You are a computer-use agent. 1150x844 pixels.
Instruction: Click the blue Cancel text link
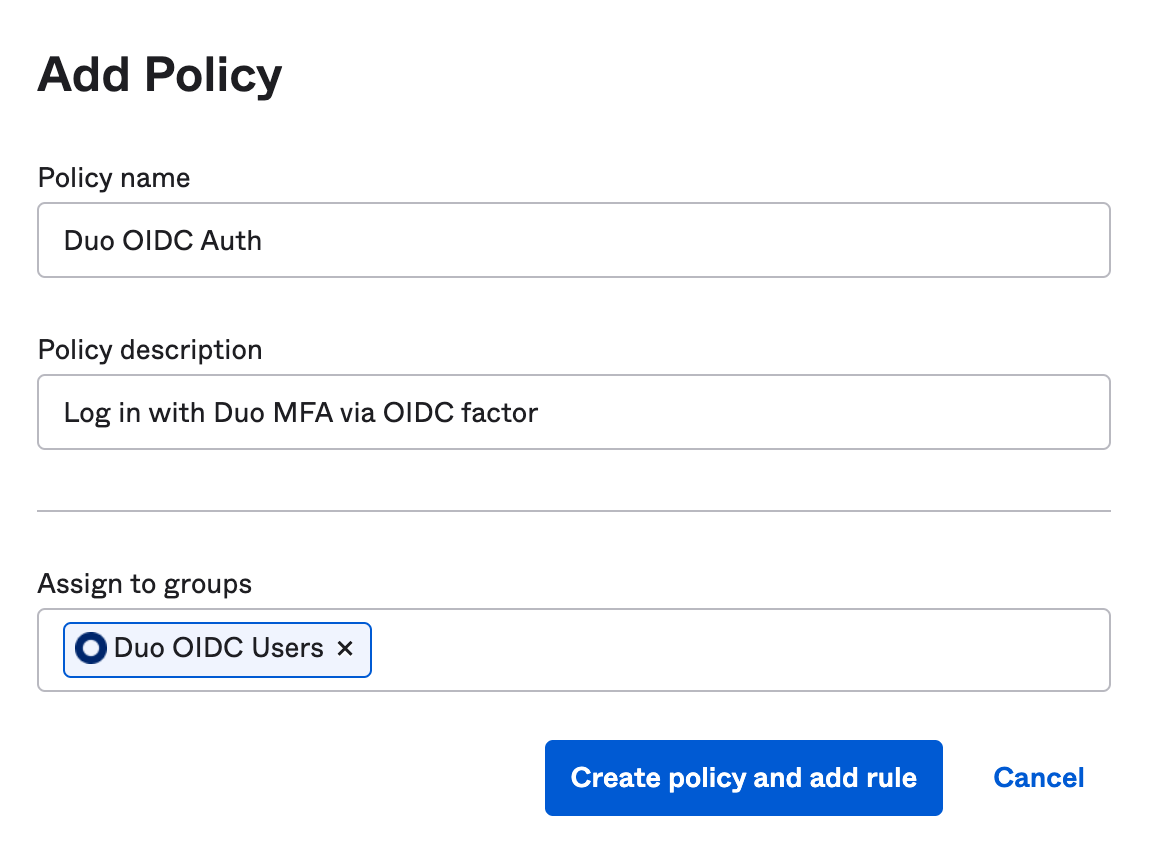pos(1038,777)
